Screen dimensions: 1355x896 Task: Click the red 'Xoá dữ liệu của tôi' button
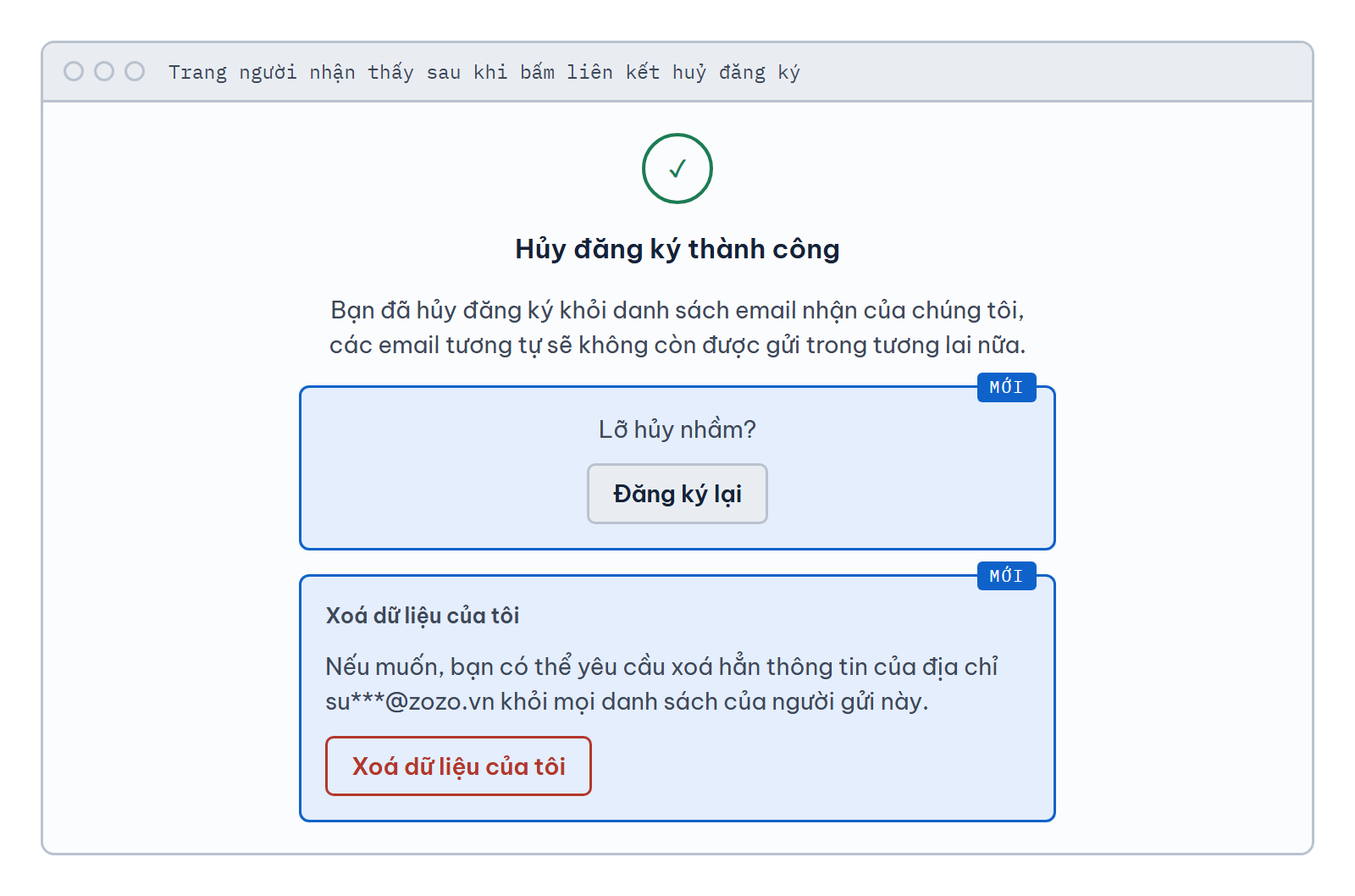pos(458,766)
